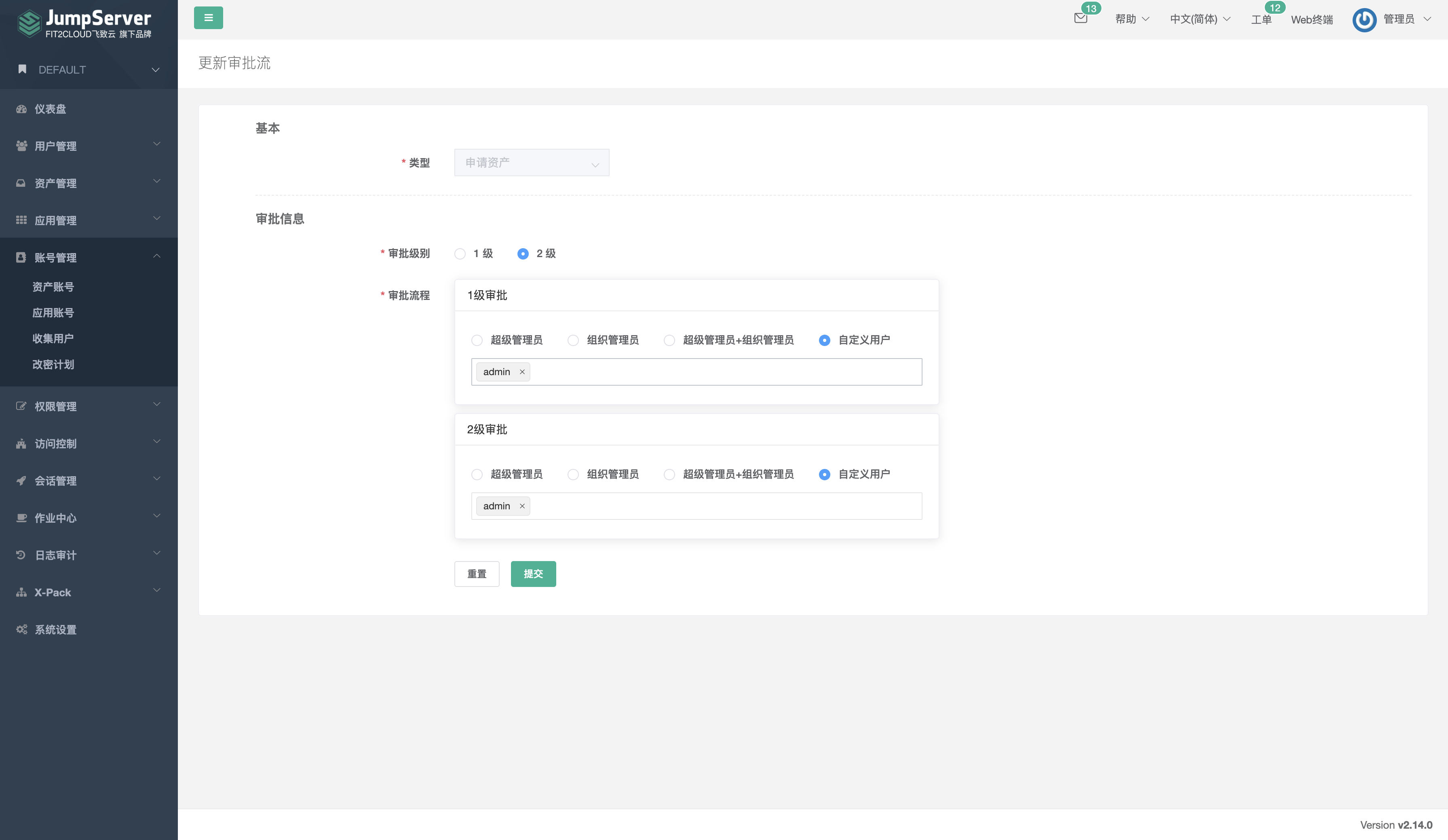The image size is (1448, 840).
Task: Click the JumpServer dashboard icon
Action: click(22, 108)
